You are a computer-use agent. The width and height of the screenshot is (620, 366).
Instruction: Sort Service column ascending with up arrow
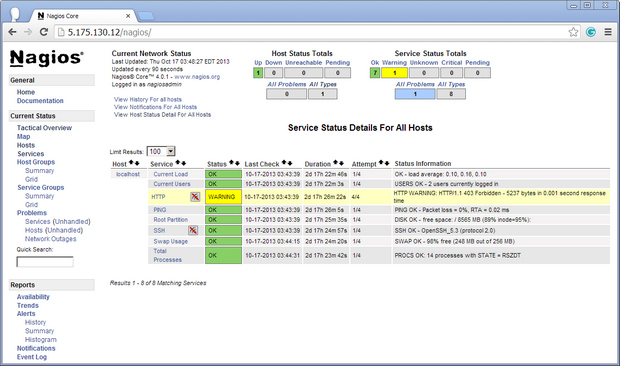click(178, 163)
